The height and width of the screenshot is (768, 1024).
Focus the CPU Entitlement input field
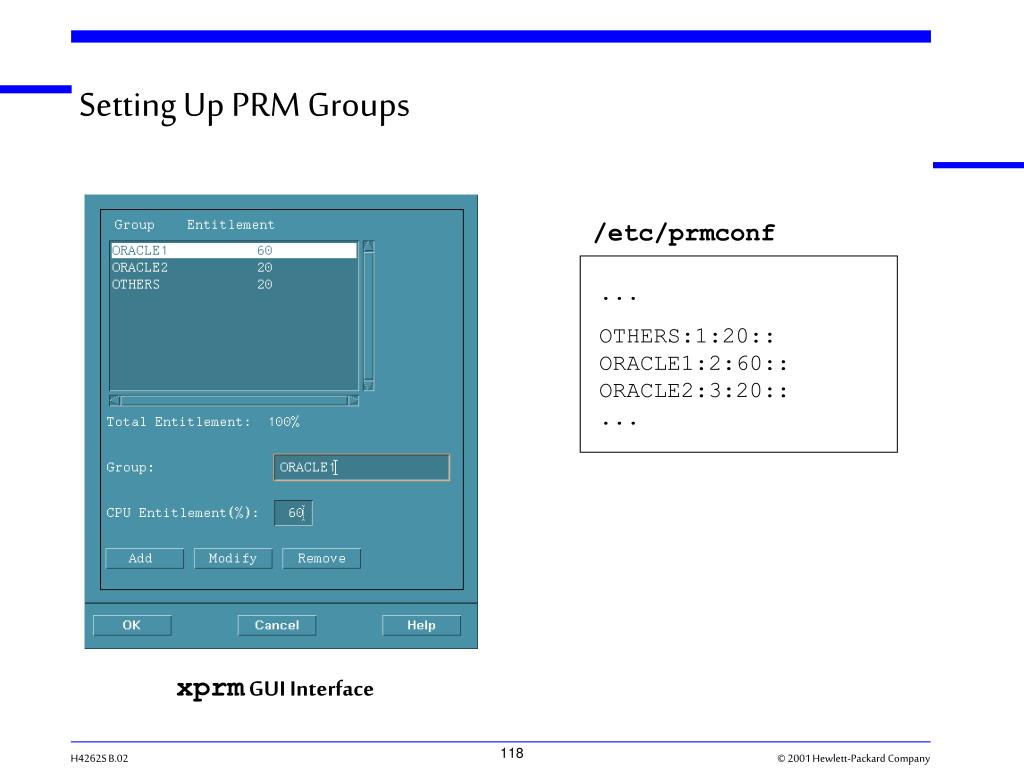(x=293, y=513)
